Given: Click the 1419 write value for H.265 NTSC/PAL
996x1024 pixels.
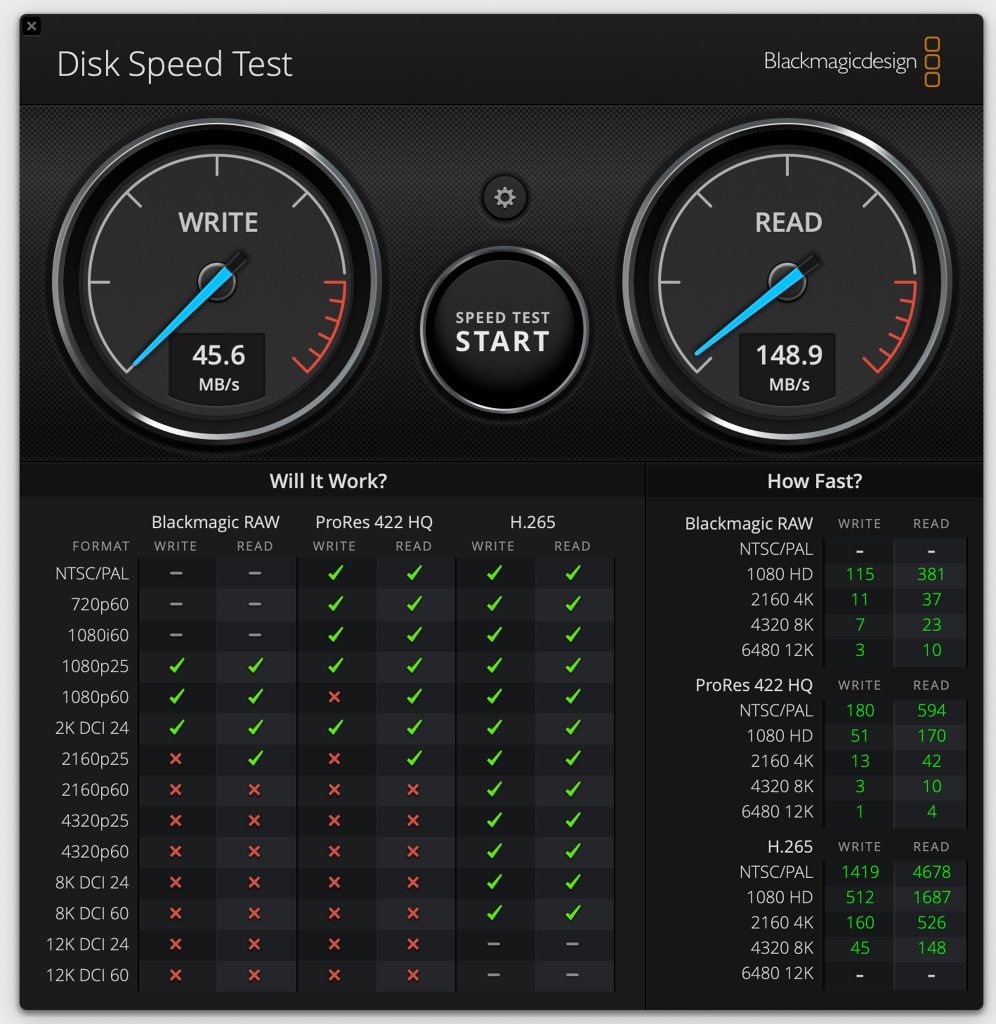Looking at the screenshot, I should coord(859,872).
